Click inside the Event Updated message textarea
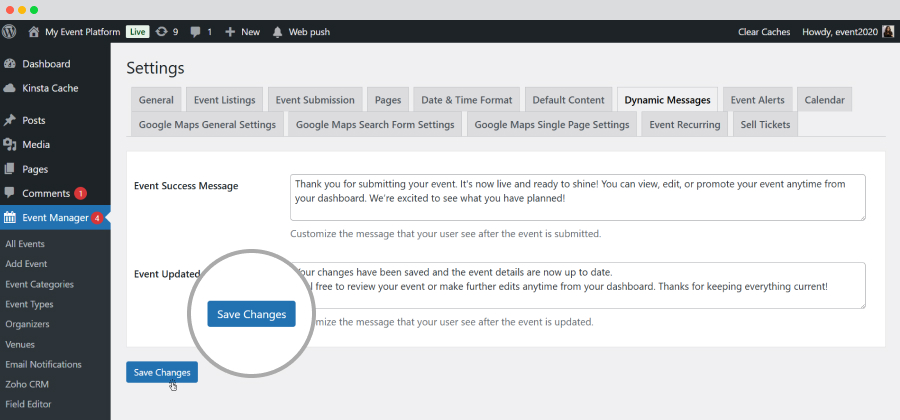Viewport: 900px width, 420px height. click(577, 285)
